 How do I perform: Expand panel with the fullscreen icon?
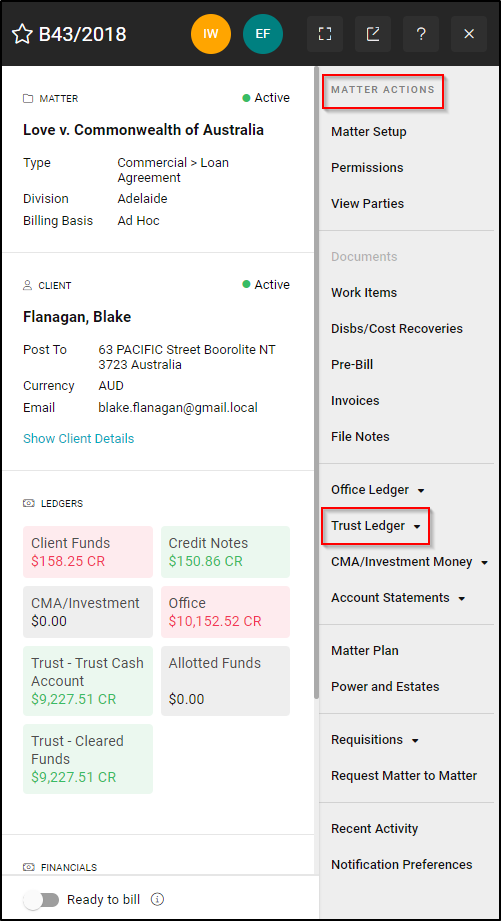(x=325, y=34)
